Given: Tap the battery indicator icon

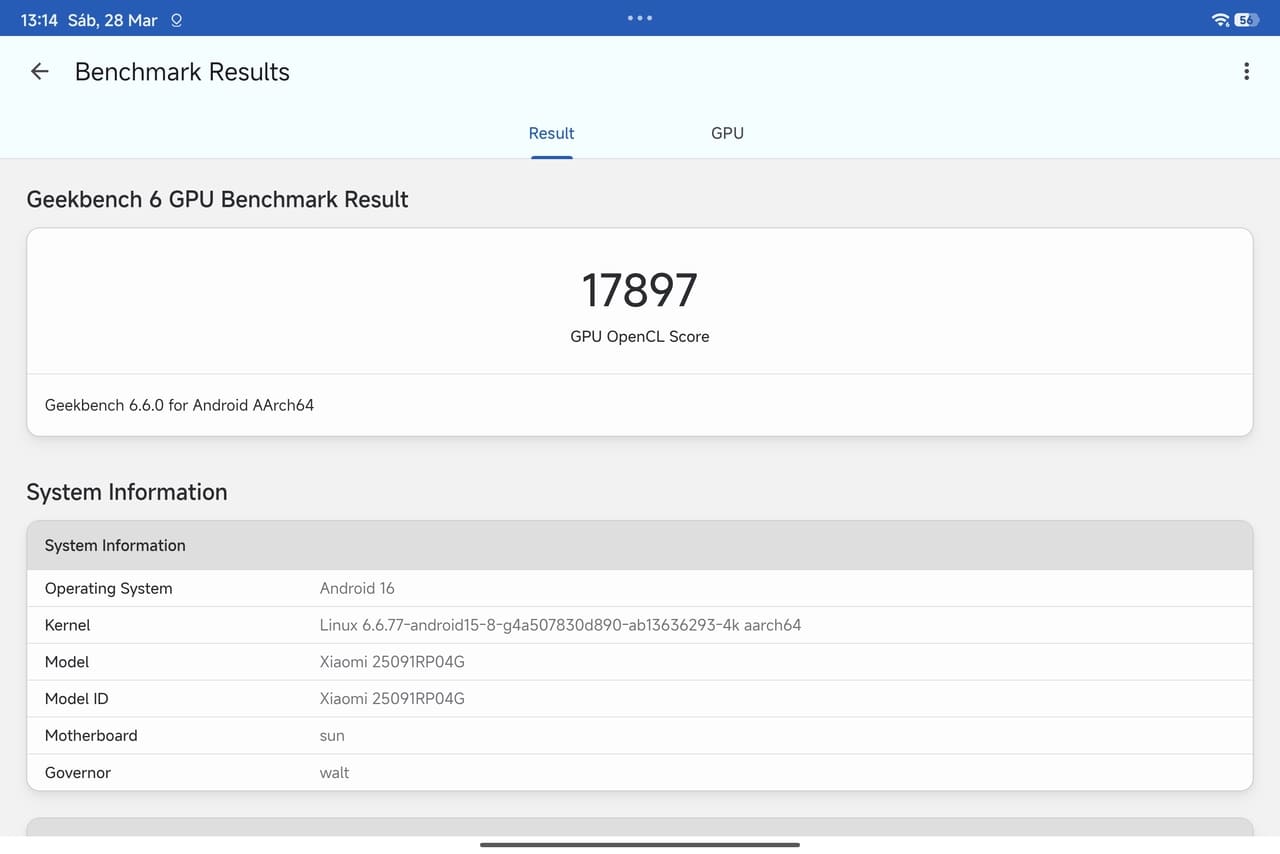Looking at the screenshot, I should (x=1246, y=20).
